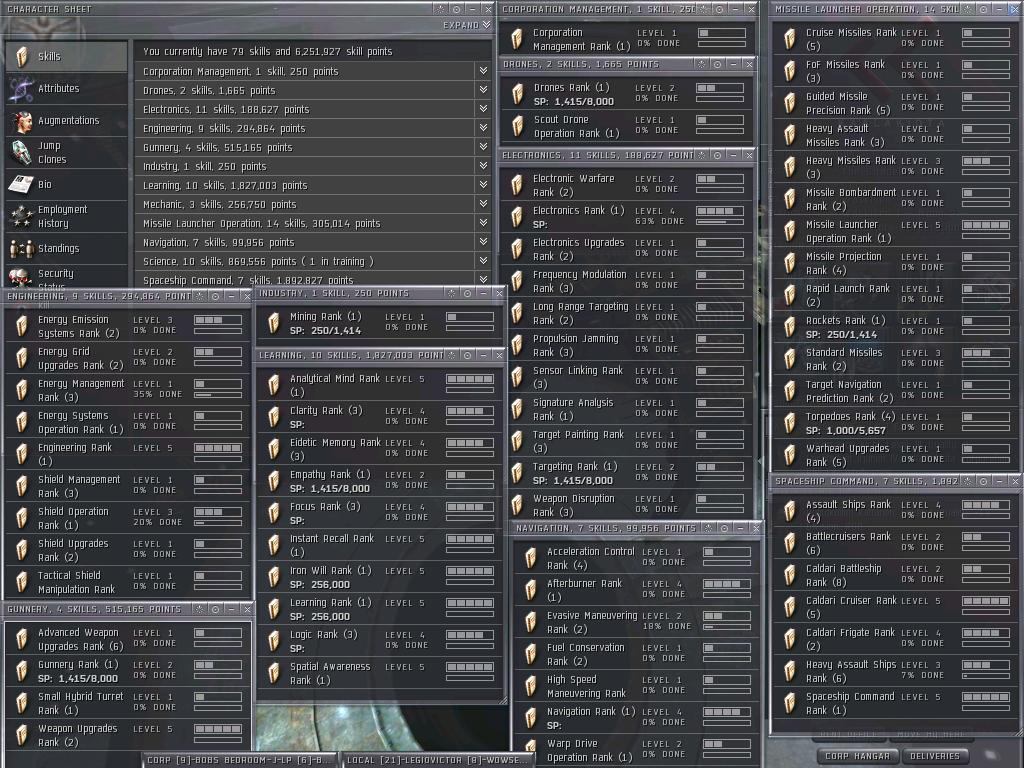Click the Afterburner skill book icon
The image size is (1024, 768).
pos(532,590)
